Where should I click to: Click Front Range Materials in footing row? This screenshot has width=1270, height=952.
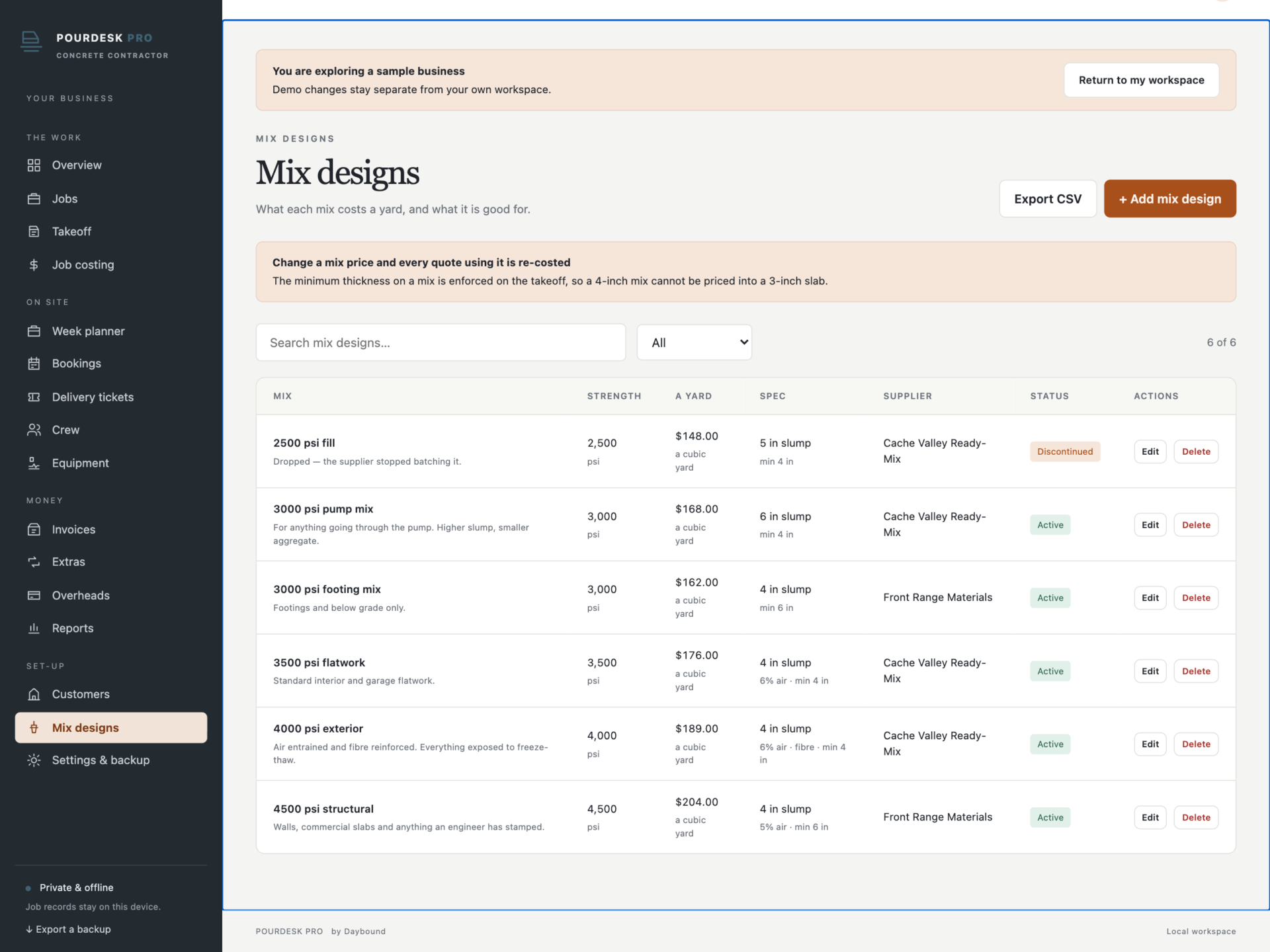(x=937, y=598)
